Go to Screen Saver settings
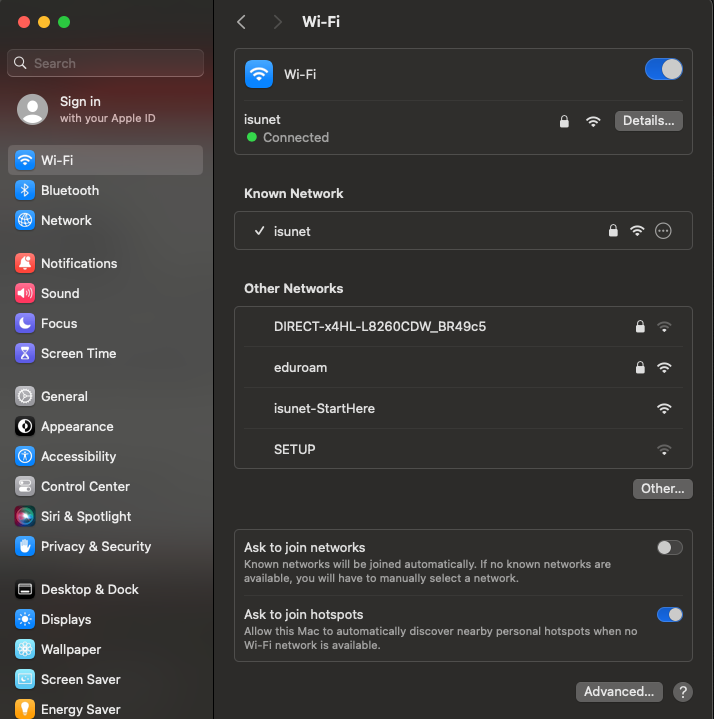 [105, 680]
